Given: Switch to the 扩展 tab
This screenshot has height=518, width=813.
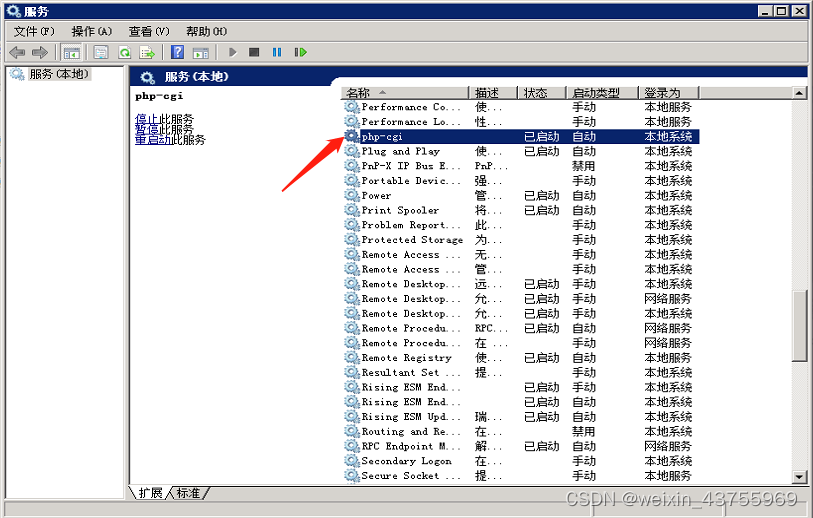Looking at the screenshot, I should pos(150,493).
